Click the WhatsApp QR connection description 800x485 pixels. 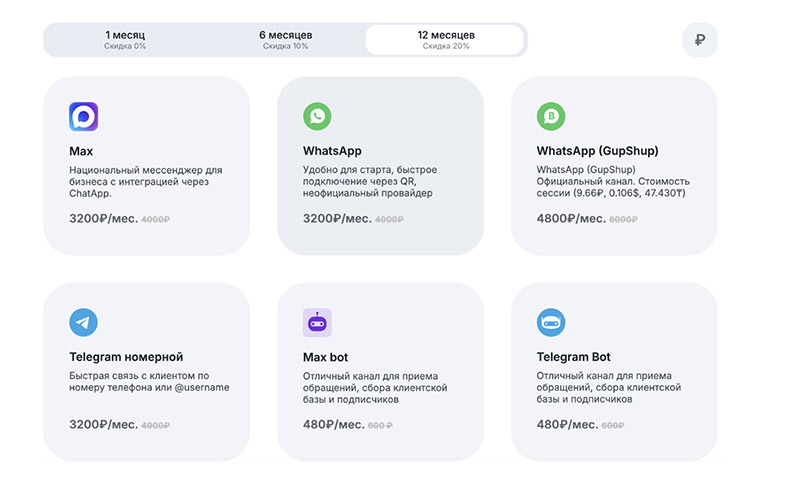[370, 181]
